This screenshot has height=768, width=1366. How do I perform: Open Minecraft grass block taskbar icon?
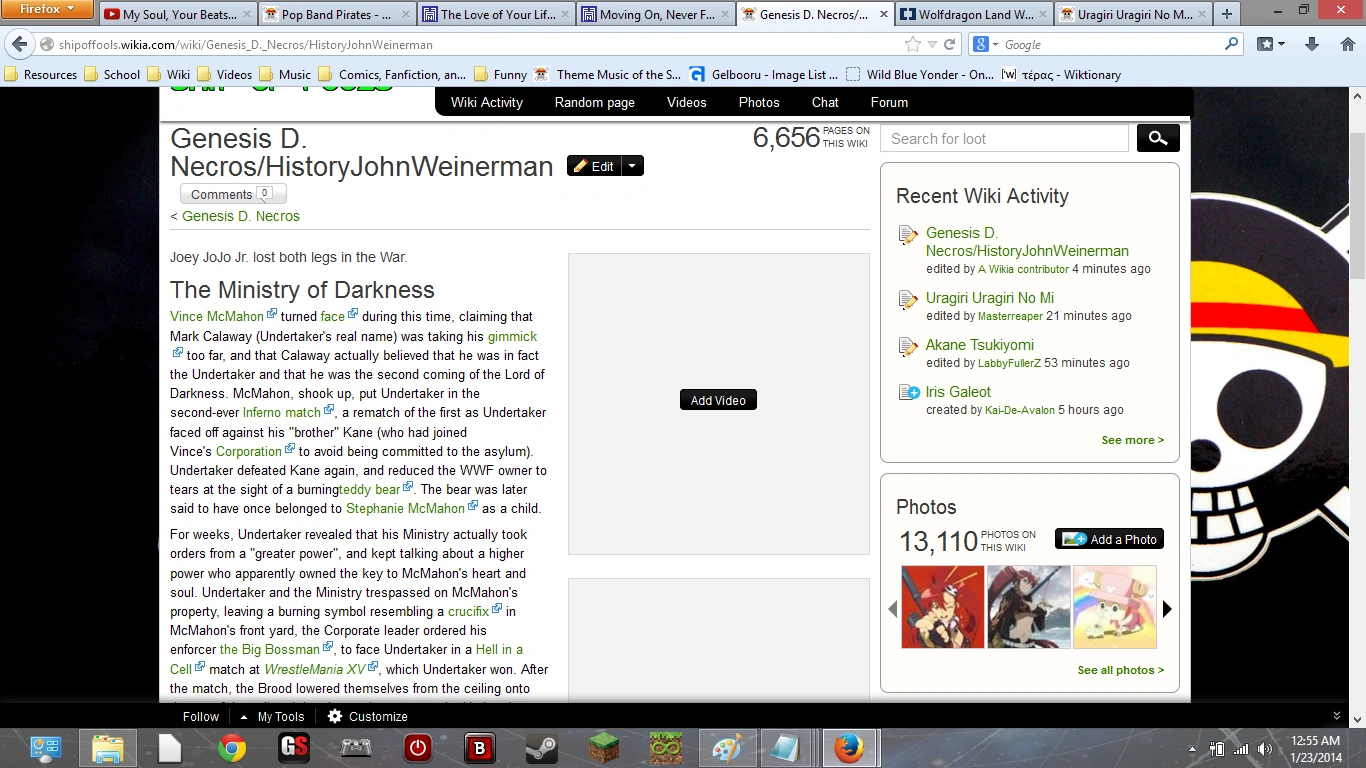[x=603, y=748]
